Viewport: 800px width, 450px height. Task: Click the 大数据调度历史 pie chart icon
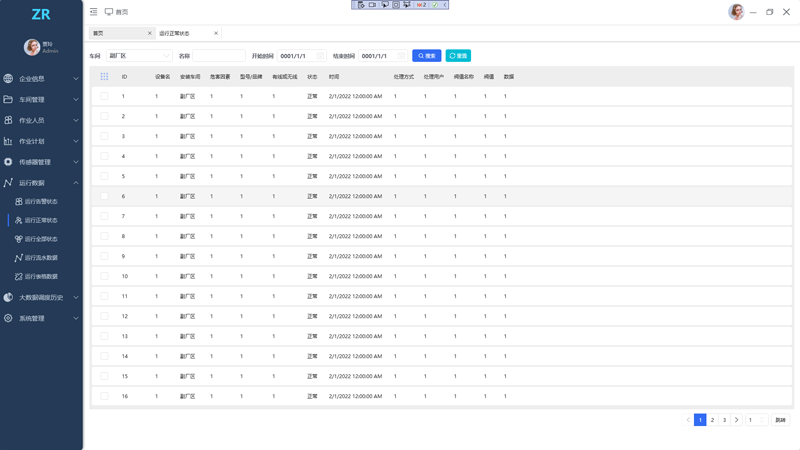pyautogui.click(x=8, y=297)
